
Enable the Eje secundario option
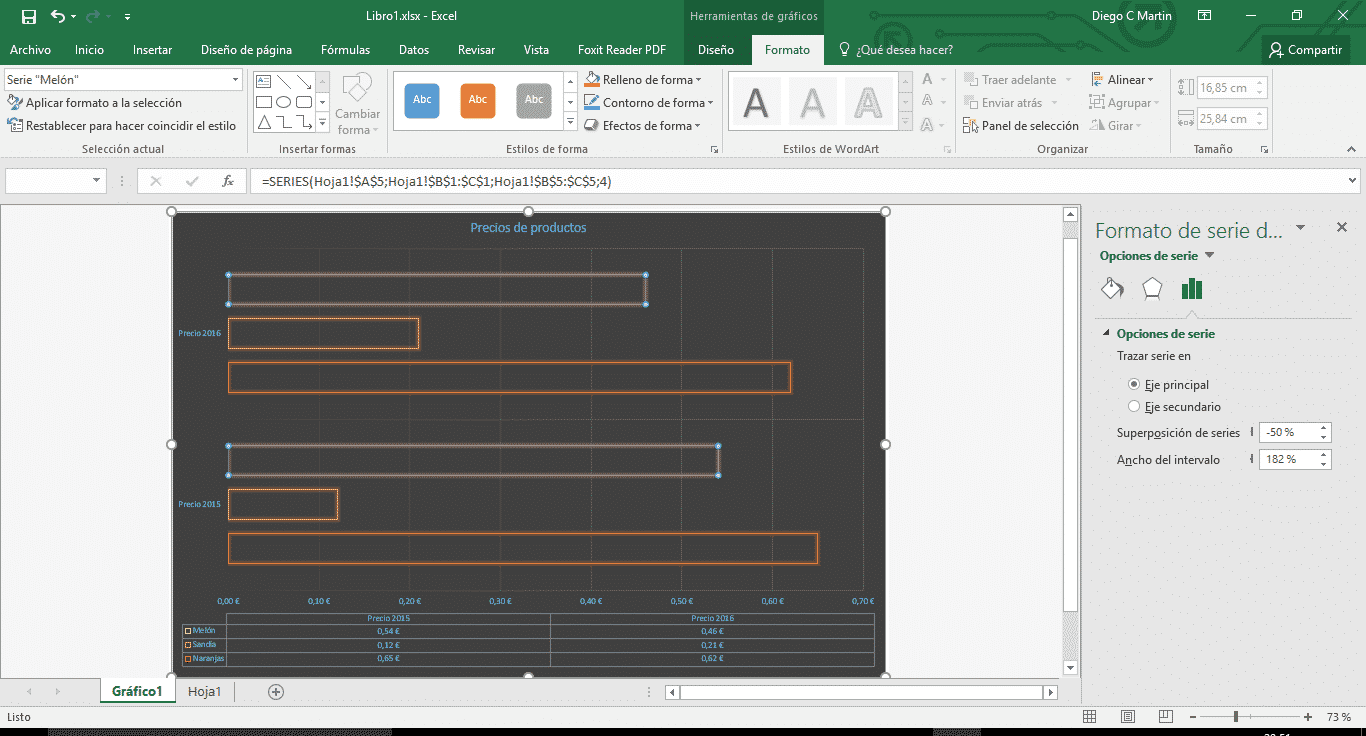point(1136,406)
